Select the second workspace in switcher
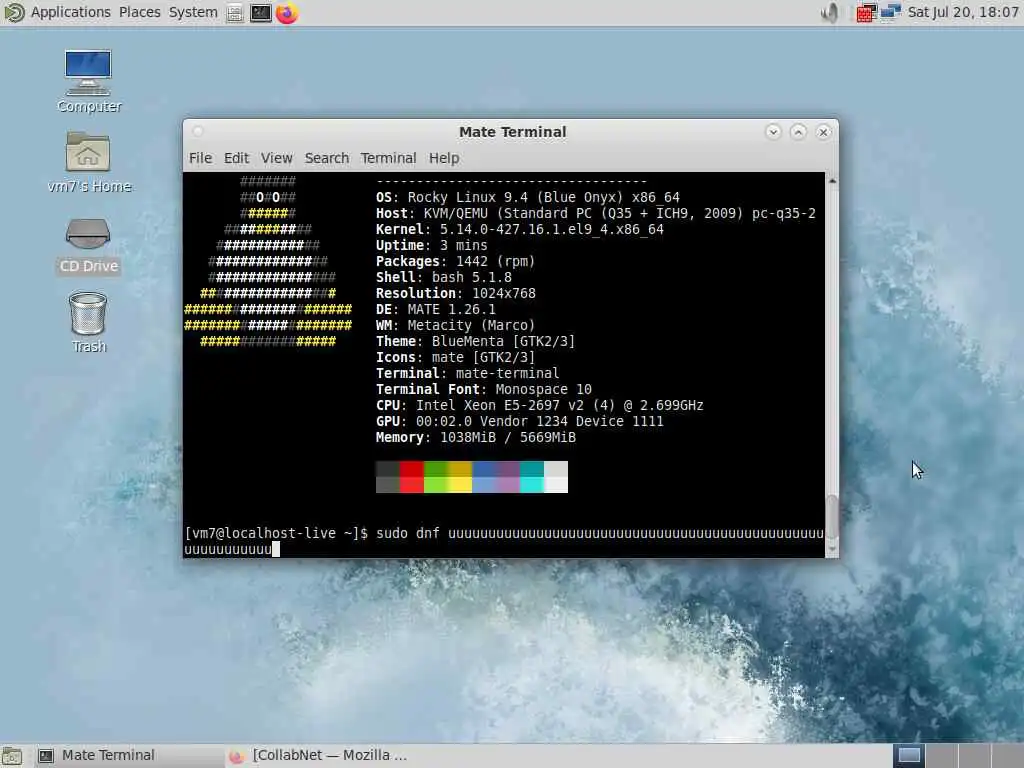This screenshot has width=1024, height=768. pyautogui.click(x=941, y=756)
